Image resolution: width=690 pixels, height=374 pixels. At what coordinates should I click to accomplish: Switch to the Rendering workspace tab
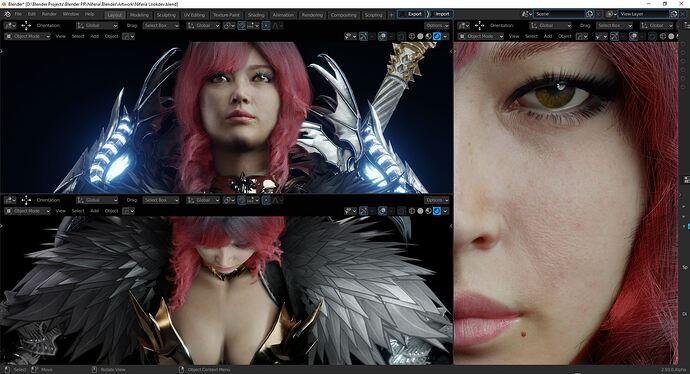pyautogui.click(x=312, y=15)
